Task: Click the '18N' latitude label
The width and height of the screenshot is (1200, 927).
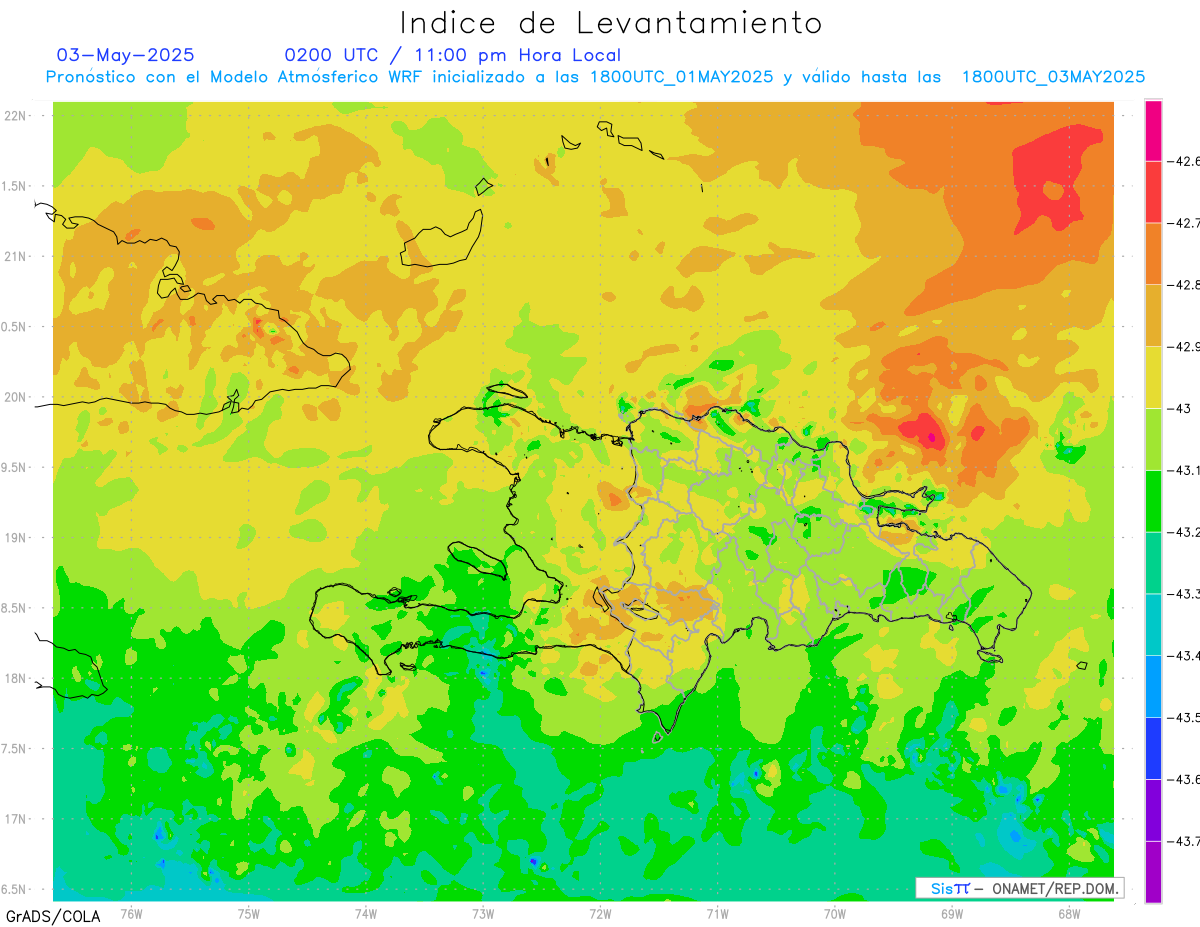Action: (x=16, y=678)
